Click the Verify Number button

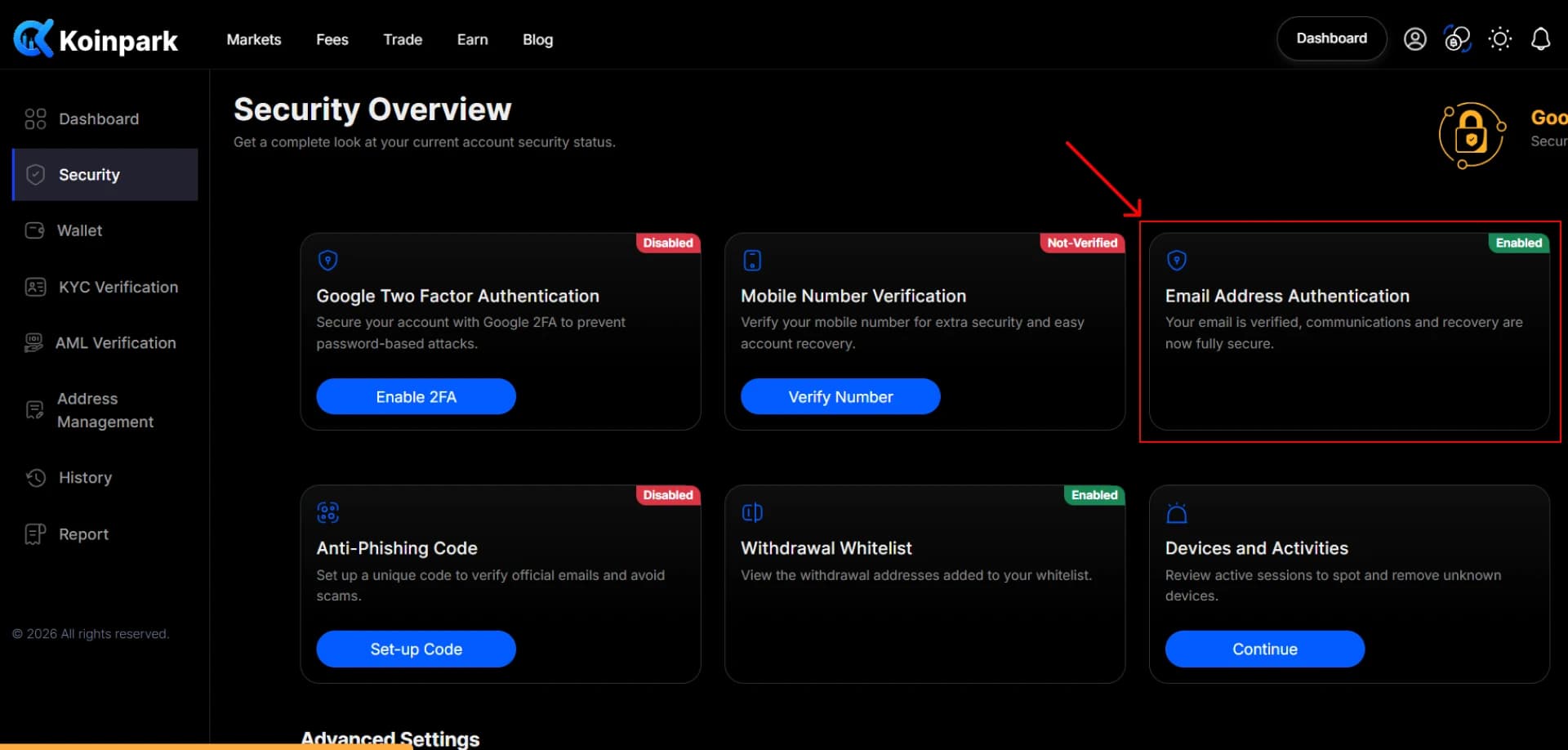pyautogui.click(x=840, y=396)
